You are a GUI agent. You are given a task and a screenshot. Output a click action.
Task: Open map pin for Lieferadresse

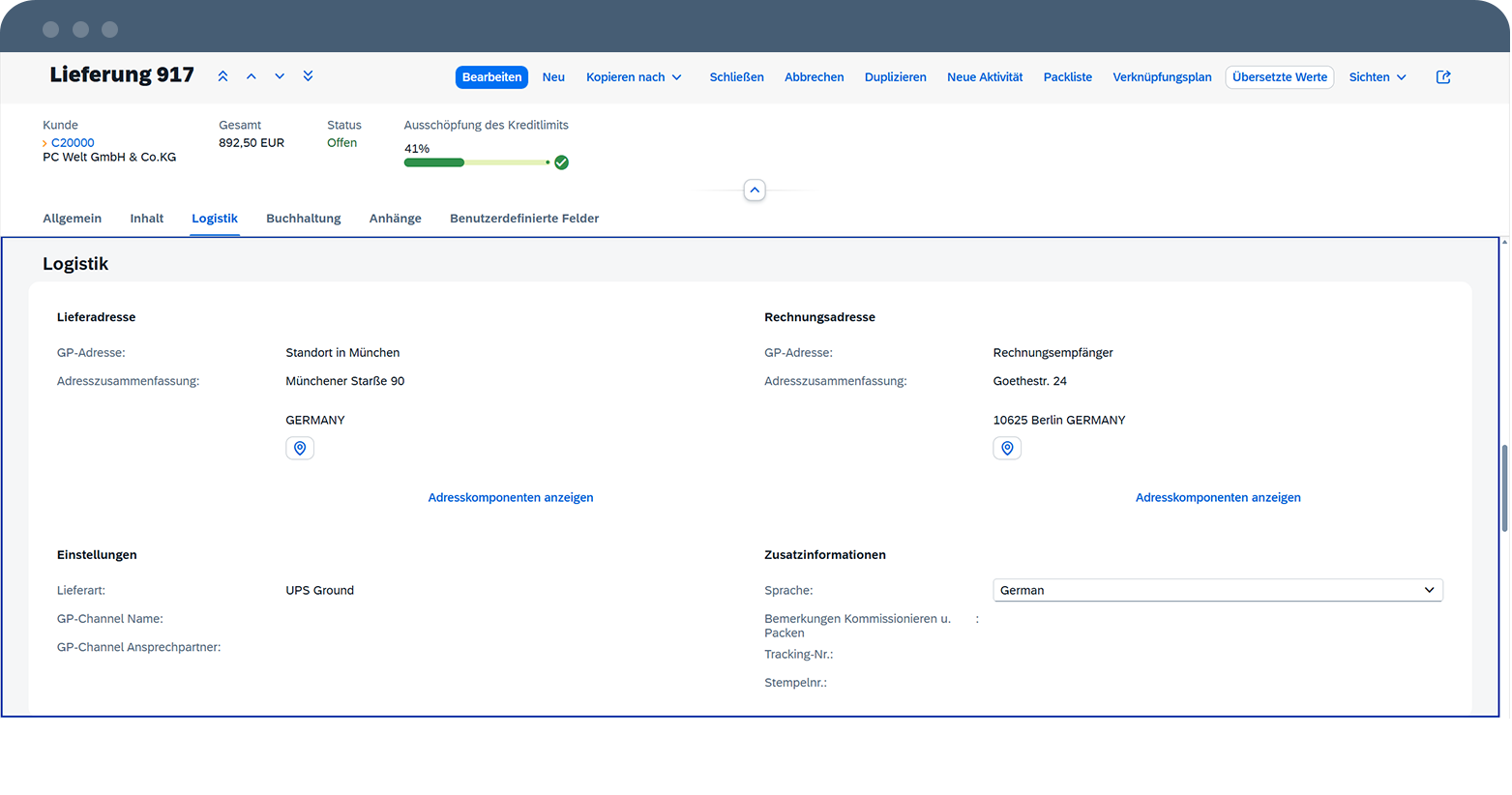pyautogui.click(x=300, y=449)
